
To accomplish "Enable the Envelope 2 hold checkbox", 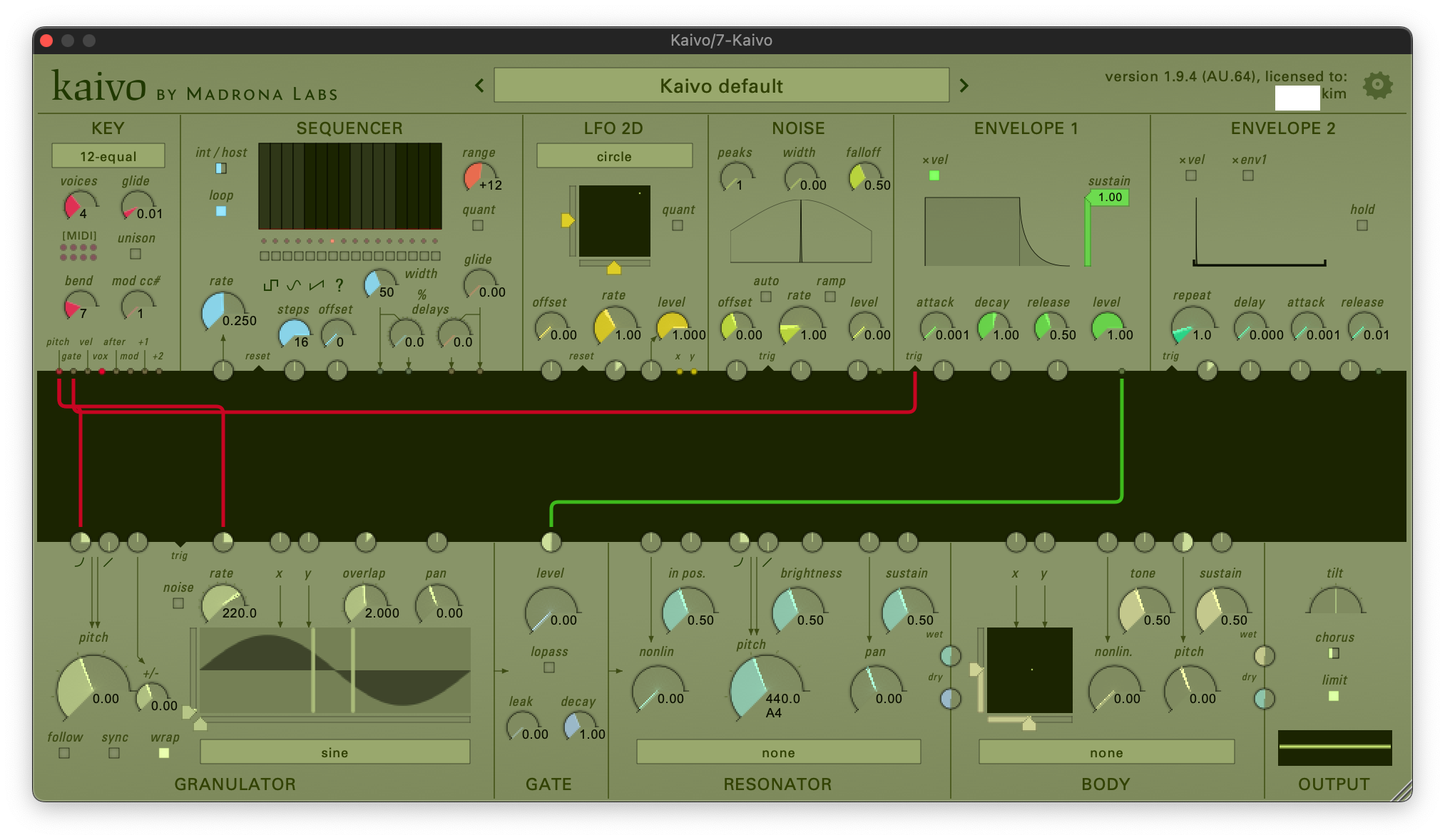I will coord(1362,225).
